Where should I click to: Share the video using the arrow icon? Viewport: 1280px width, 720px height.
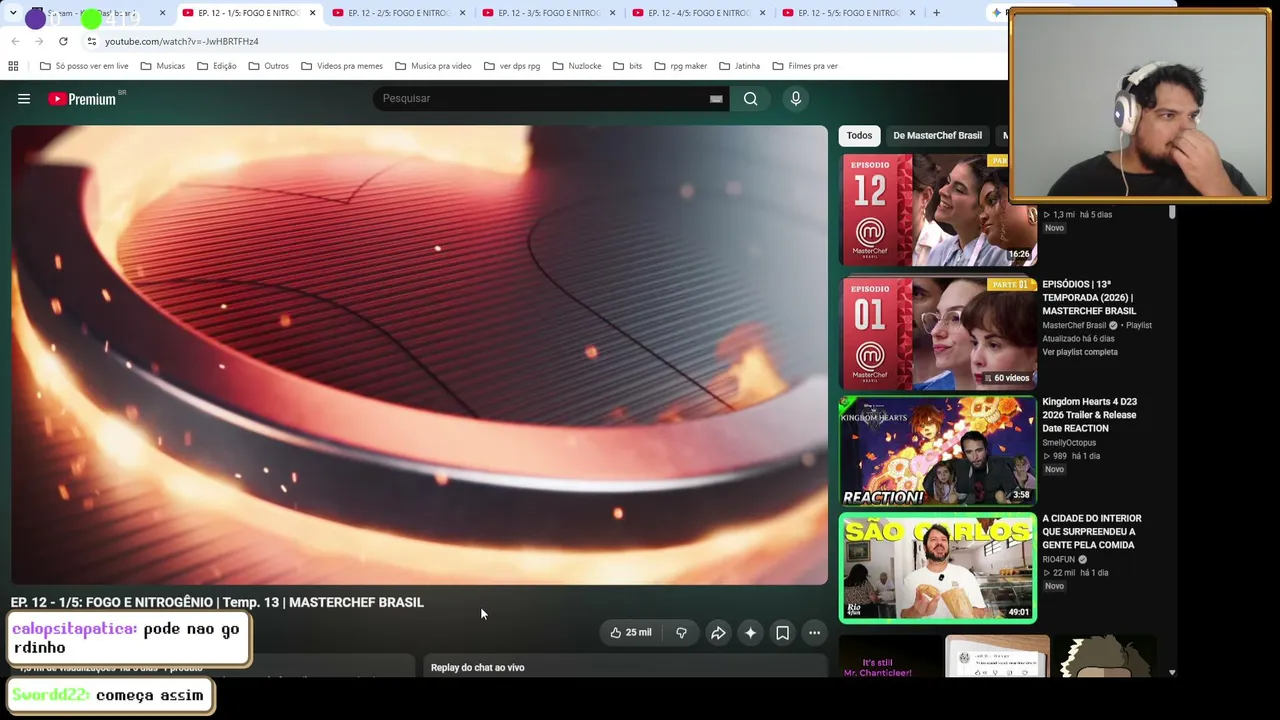pos(718,632)
